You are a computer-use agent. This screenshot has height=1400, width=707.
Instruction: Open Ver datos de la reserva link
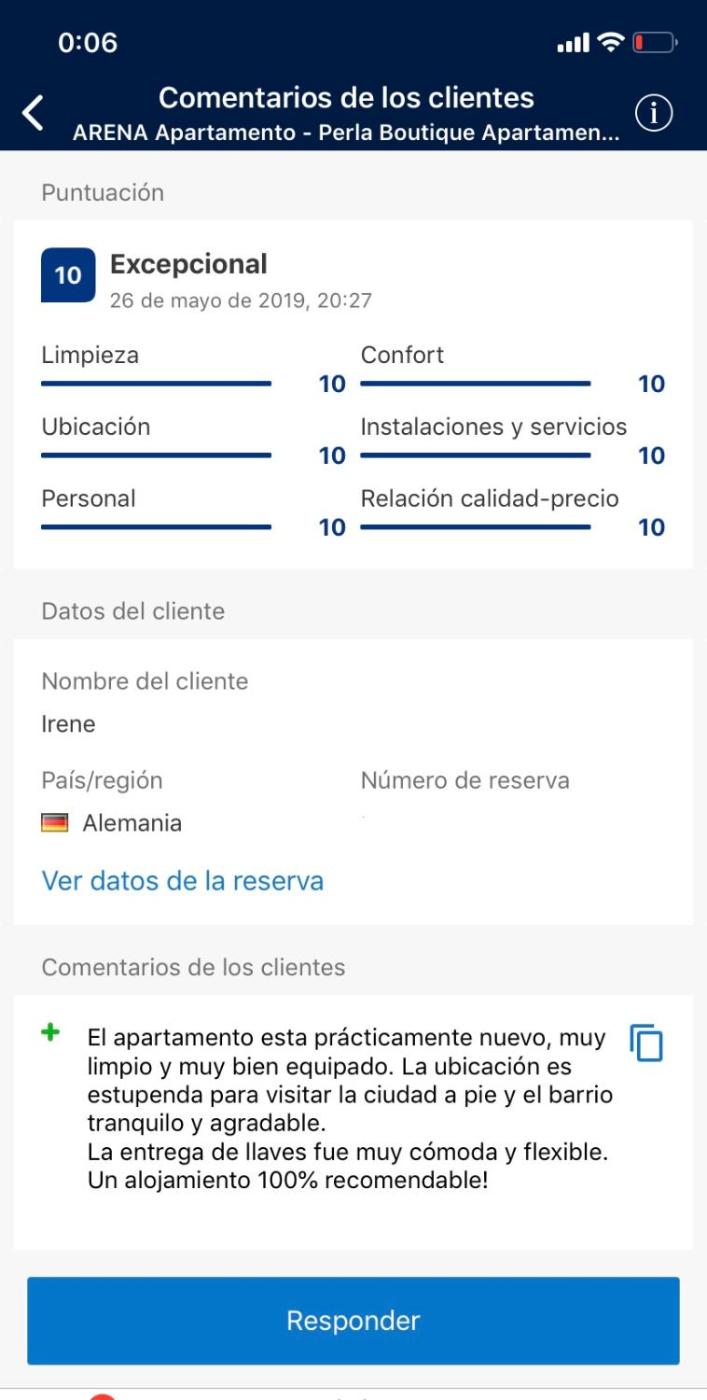click(x=182, y=881)
